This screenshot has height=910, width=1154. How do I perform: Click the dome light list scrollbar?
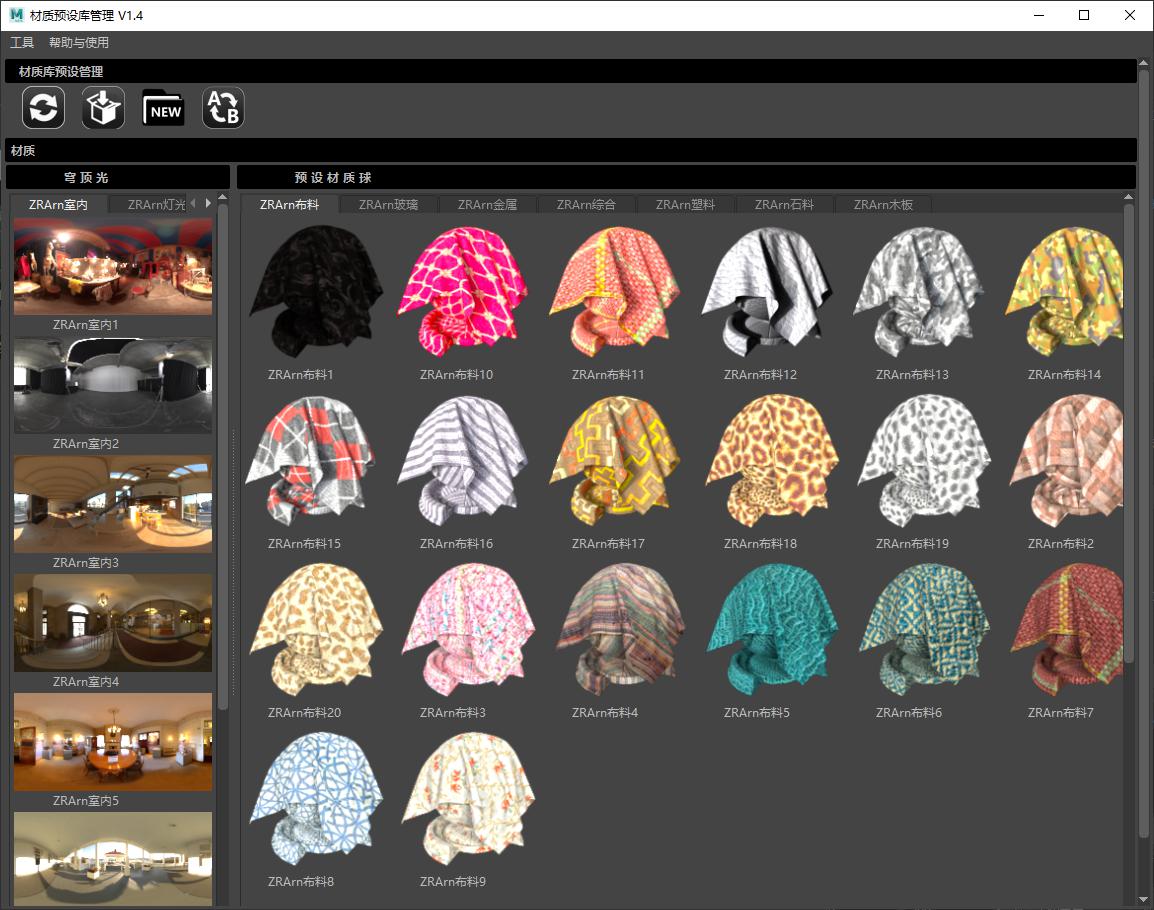pyautogui.click(x=223, y=460)
